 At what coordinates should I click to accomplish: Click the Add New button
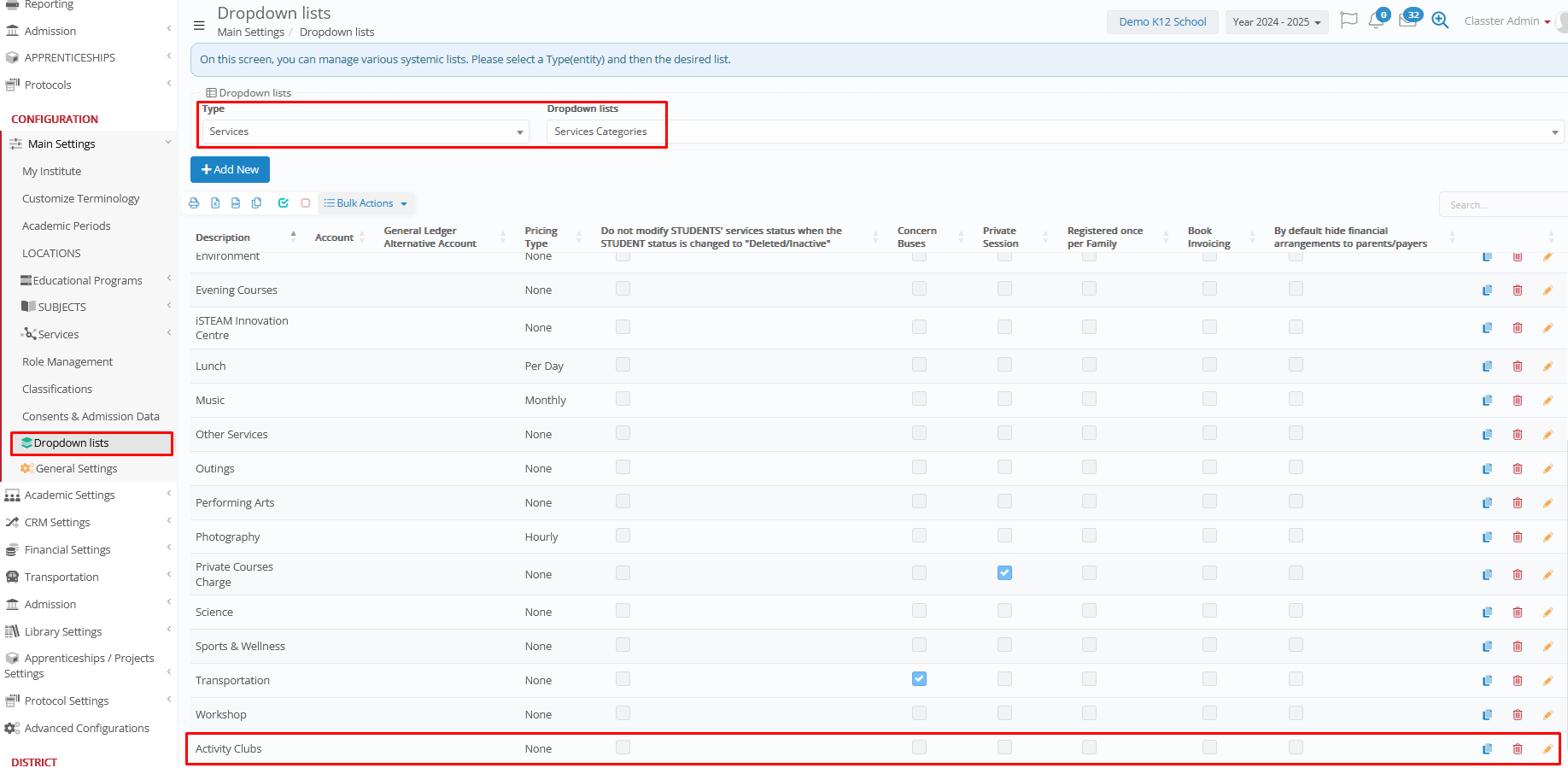230,170
